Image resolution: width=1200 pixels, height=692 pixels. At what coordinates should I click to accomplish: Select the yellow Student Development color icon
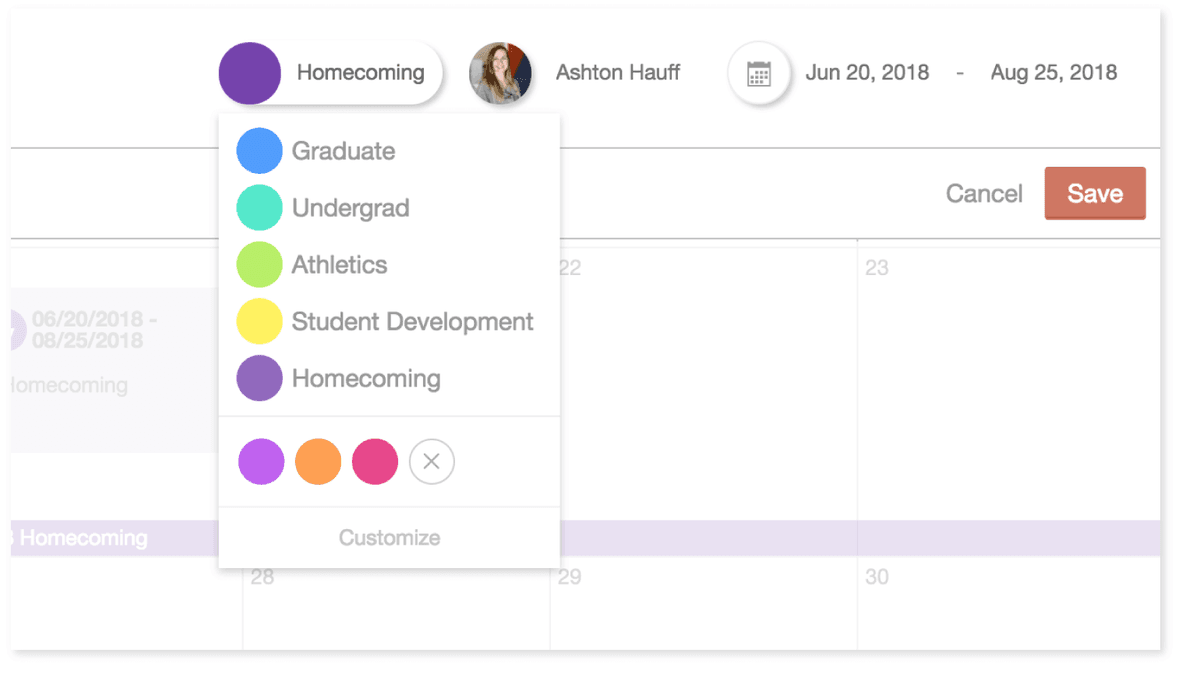tap(259, 321)
